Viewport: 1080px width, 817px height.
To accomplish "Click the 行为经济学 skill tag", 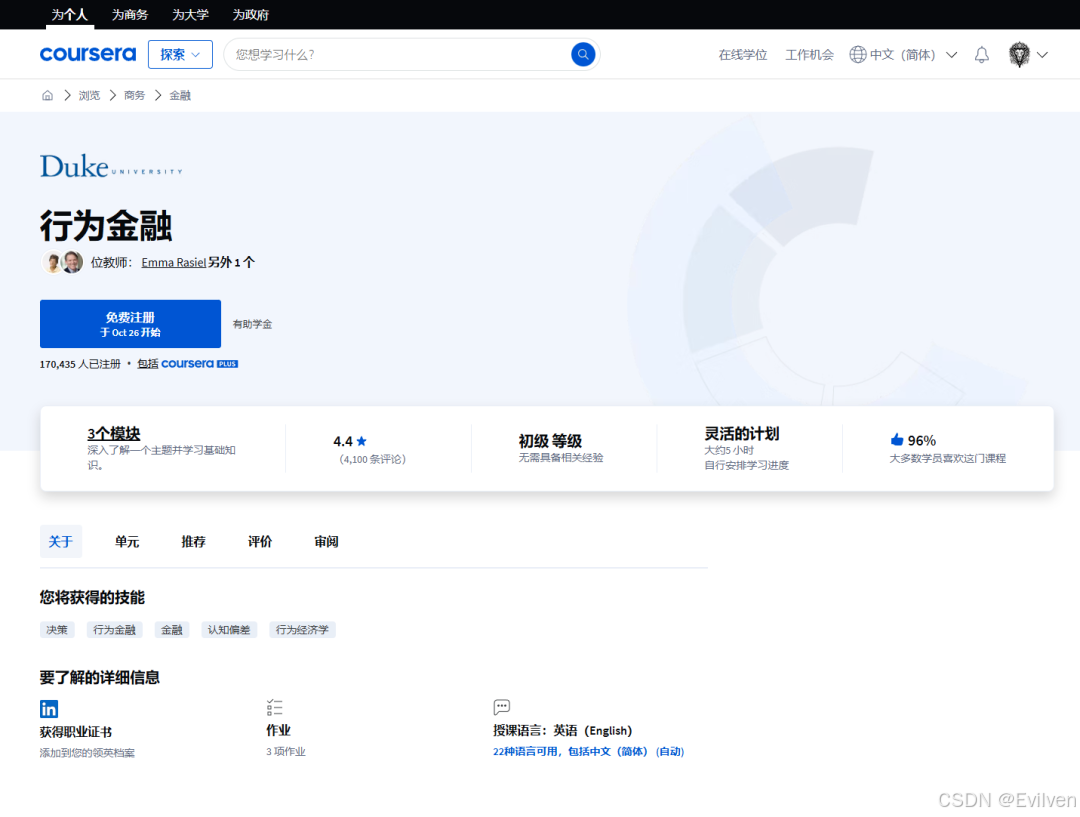I will pos(302,630).
